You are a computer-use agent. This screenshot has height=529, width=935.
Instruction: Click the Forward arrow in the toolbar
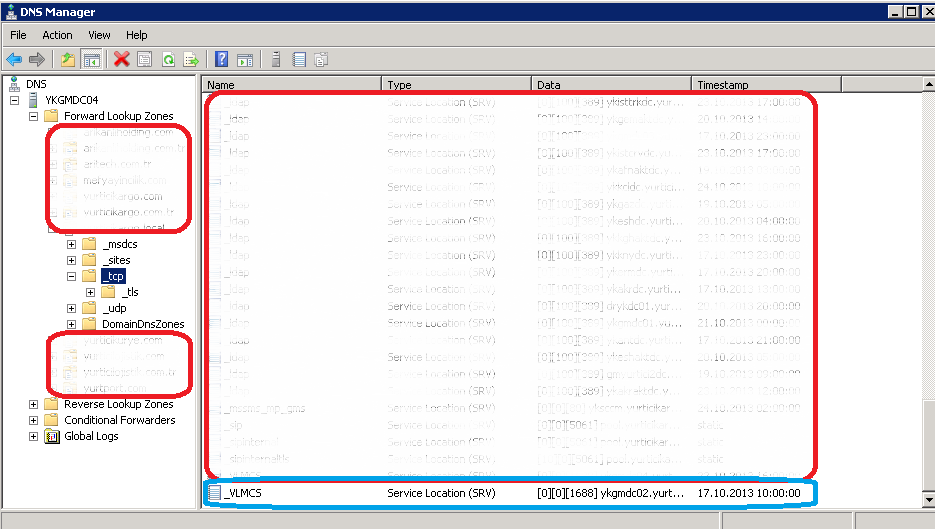(36, 60)
